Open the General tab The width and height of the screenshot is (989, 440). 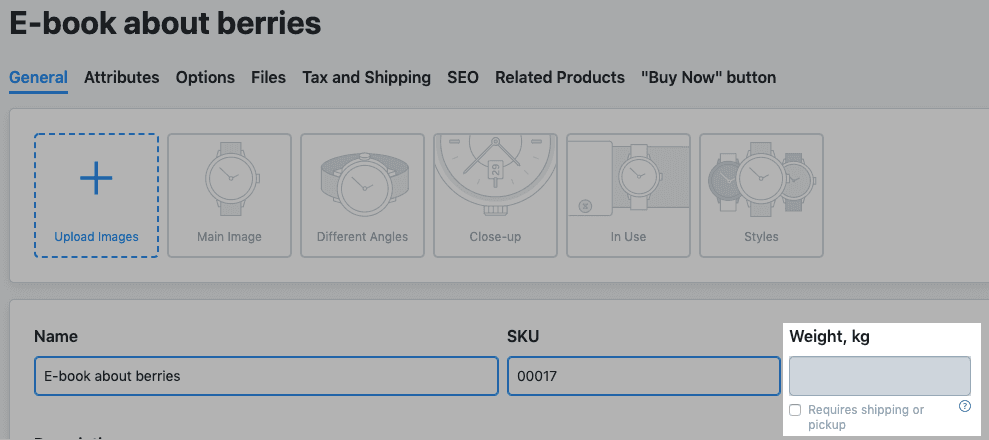(38, 77)
